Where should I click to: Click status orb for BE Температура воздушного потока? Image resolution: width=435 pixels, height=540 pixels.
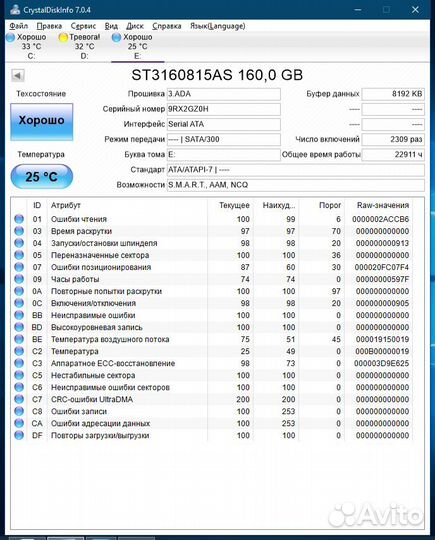click(x=19, y=339)
